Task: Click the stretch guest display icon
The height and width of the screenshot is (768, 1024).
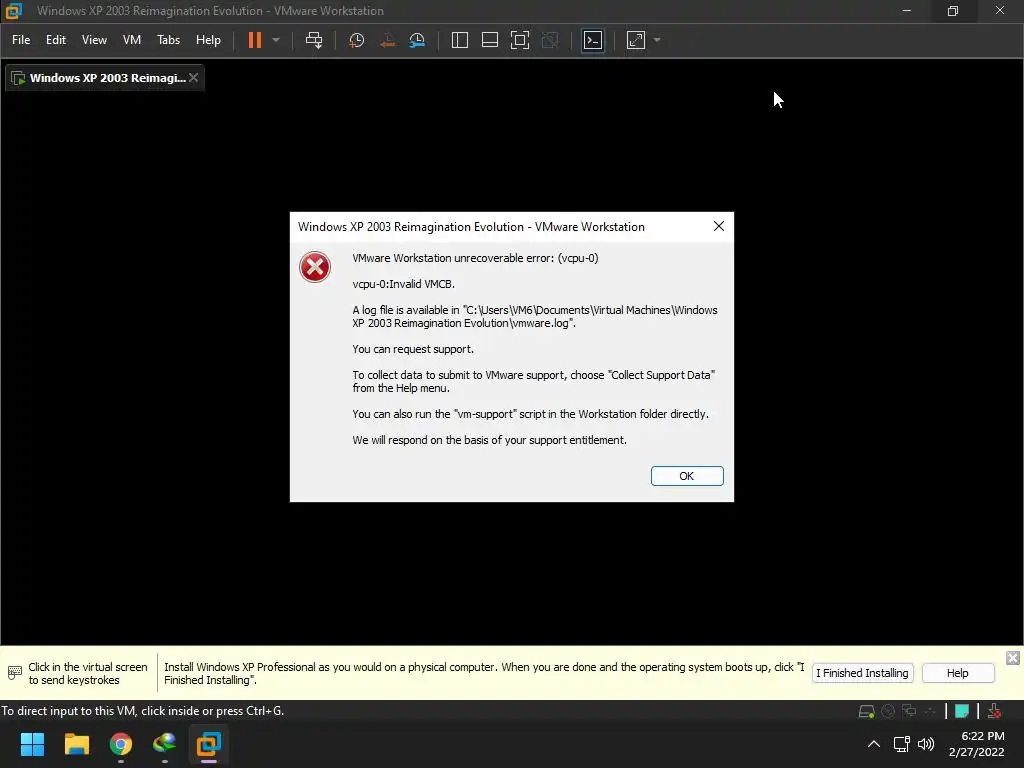Action: coord(636,40)
